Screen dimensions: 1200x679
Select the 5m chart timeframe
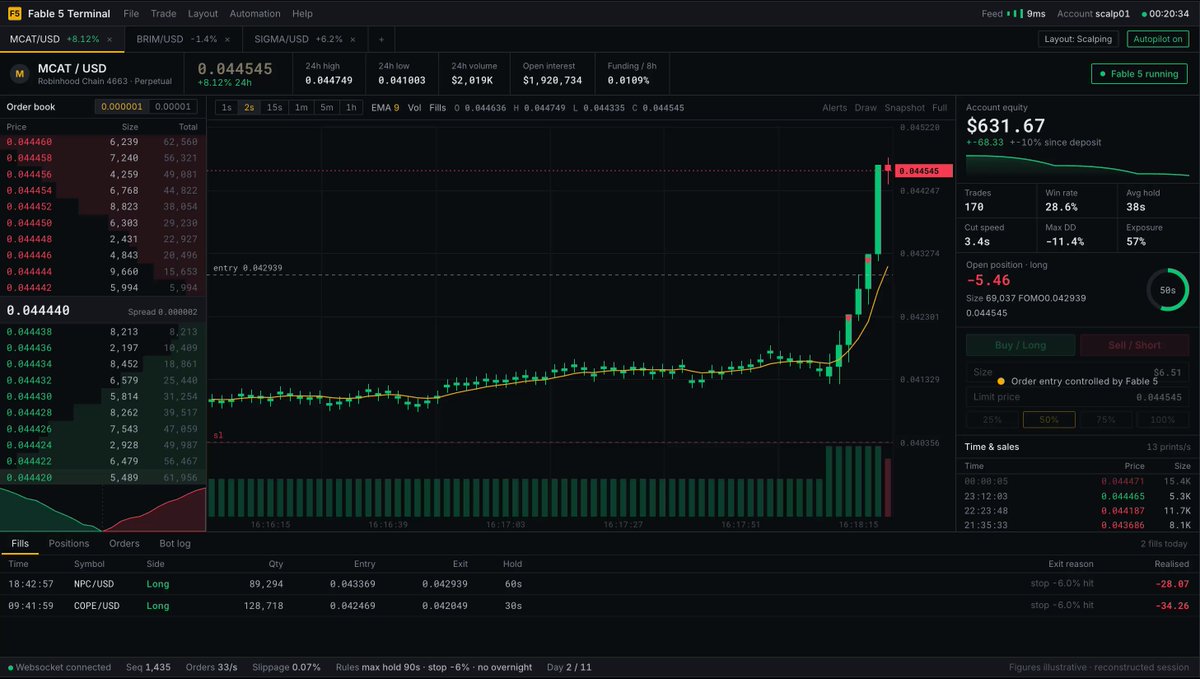pos(326,108)
